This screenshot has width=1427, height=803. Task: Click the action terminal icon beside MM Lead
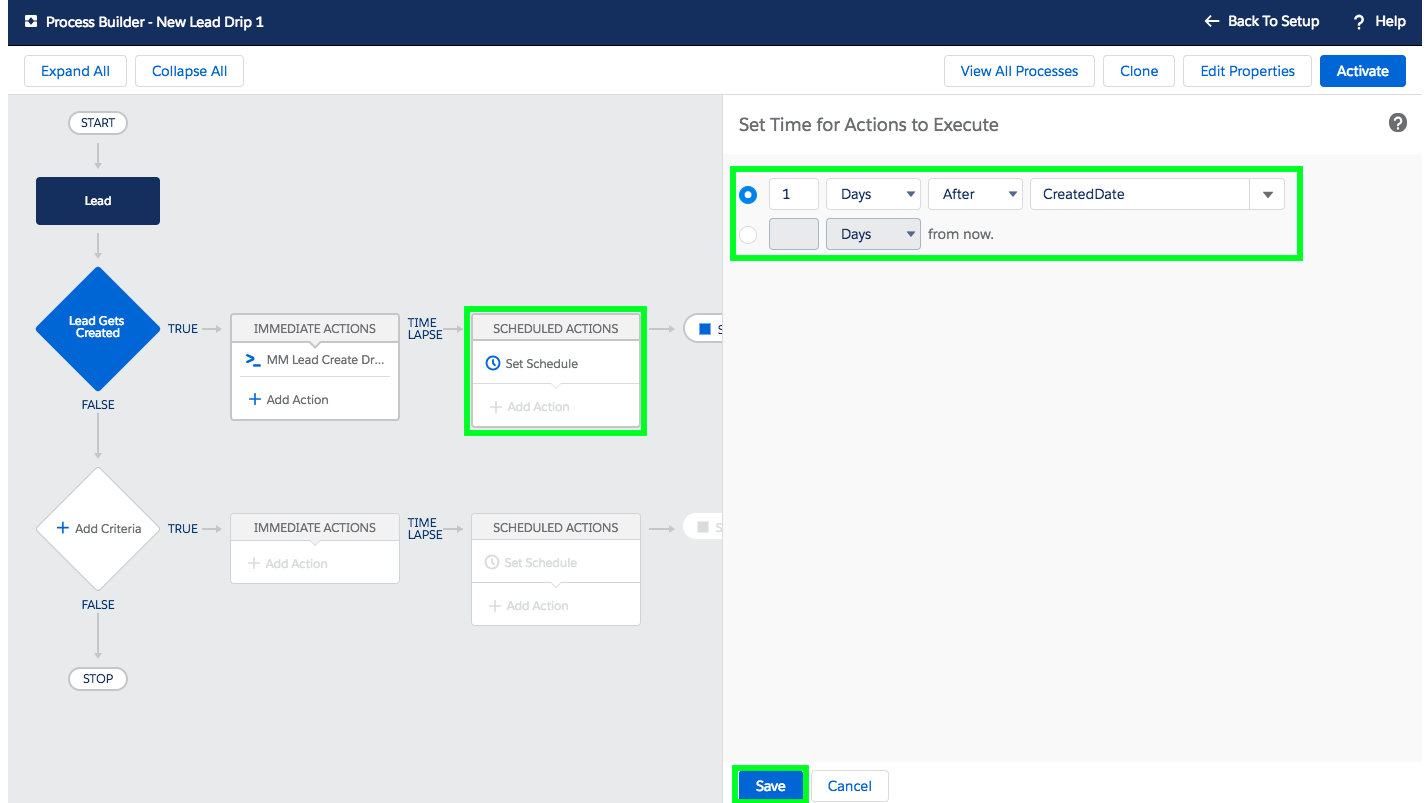click(253, 360)
